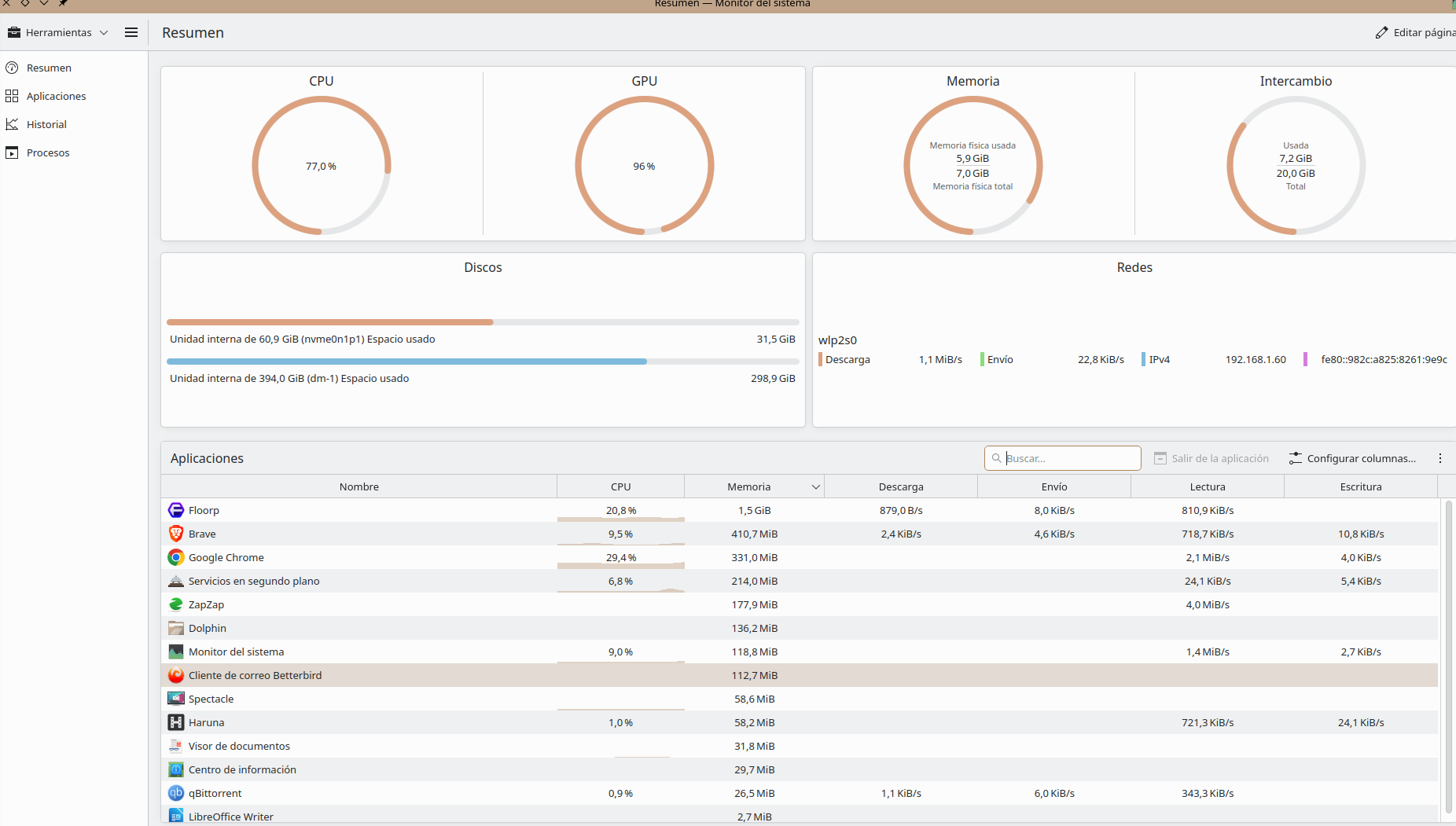Open the hamburger menu icon

point(131,32)
